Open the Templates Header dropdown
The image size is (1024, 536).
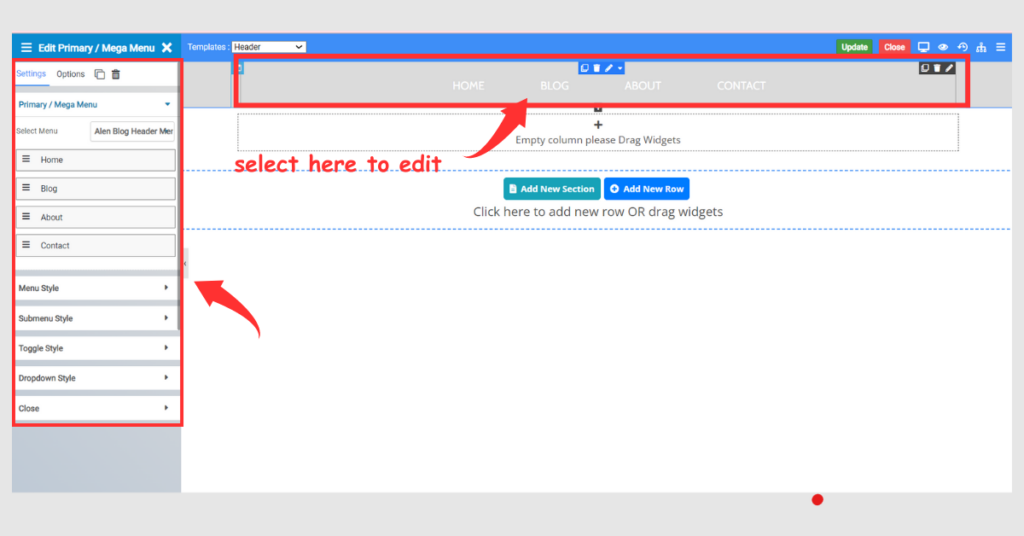pyautogui.click(x=268, y=47)
